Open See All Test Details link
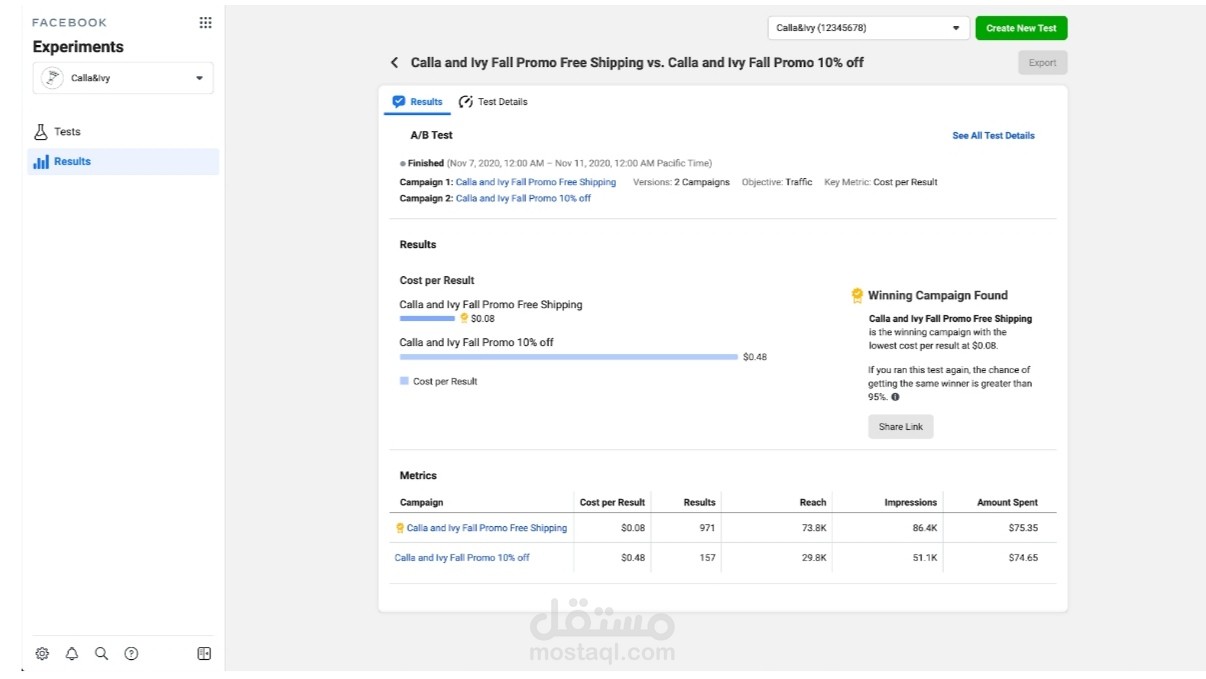The width and height of the screenshot is (1206, 679). pos(993,136)
